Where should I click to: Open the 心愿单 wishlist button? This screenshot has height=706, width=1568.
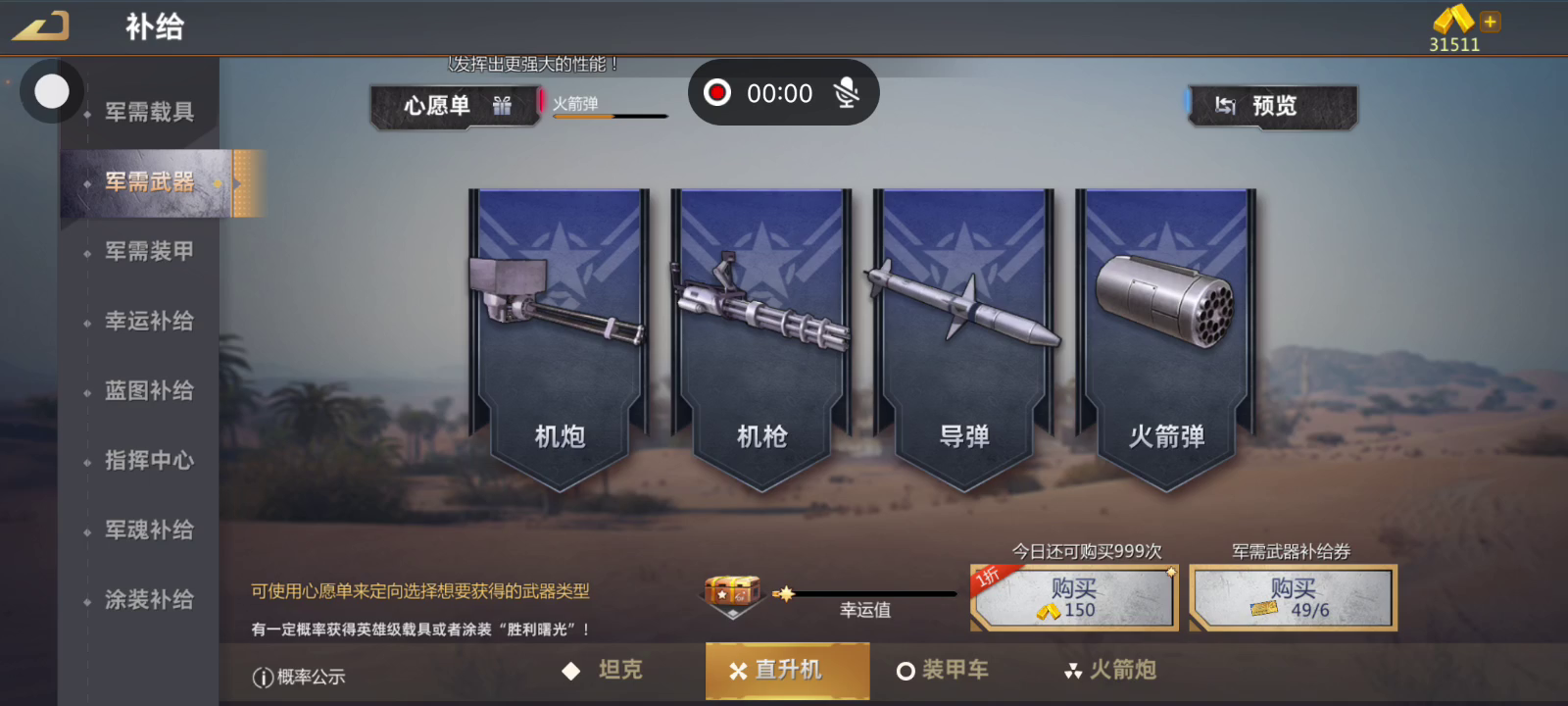456,106
